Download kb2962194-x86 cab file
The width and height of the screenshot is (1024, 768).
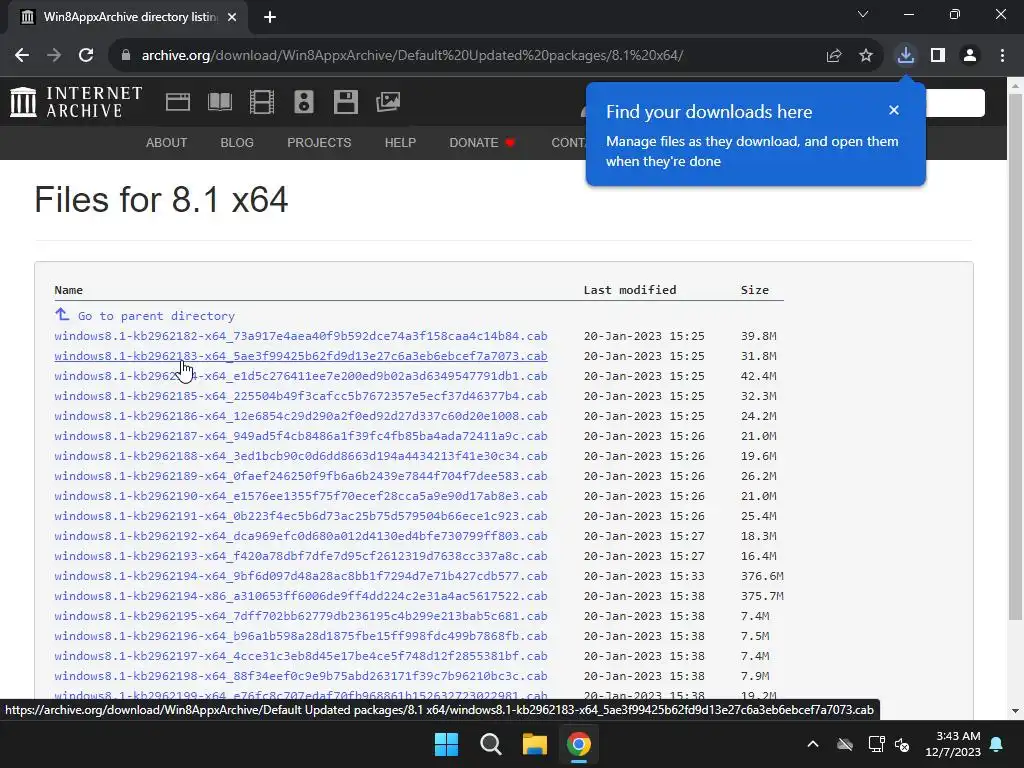coord(300,596)
